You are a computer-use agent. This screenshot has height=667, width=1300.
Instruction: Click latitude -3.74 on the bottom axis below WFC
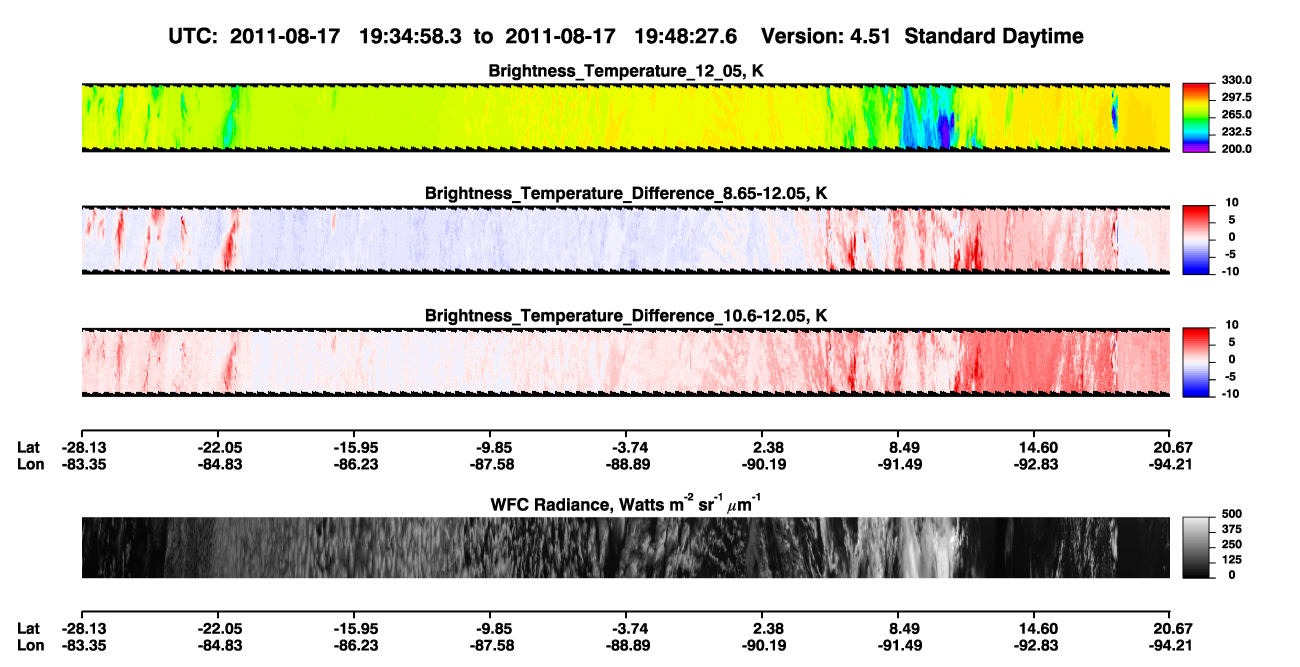(x=626, y=628)
